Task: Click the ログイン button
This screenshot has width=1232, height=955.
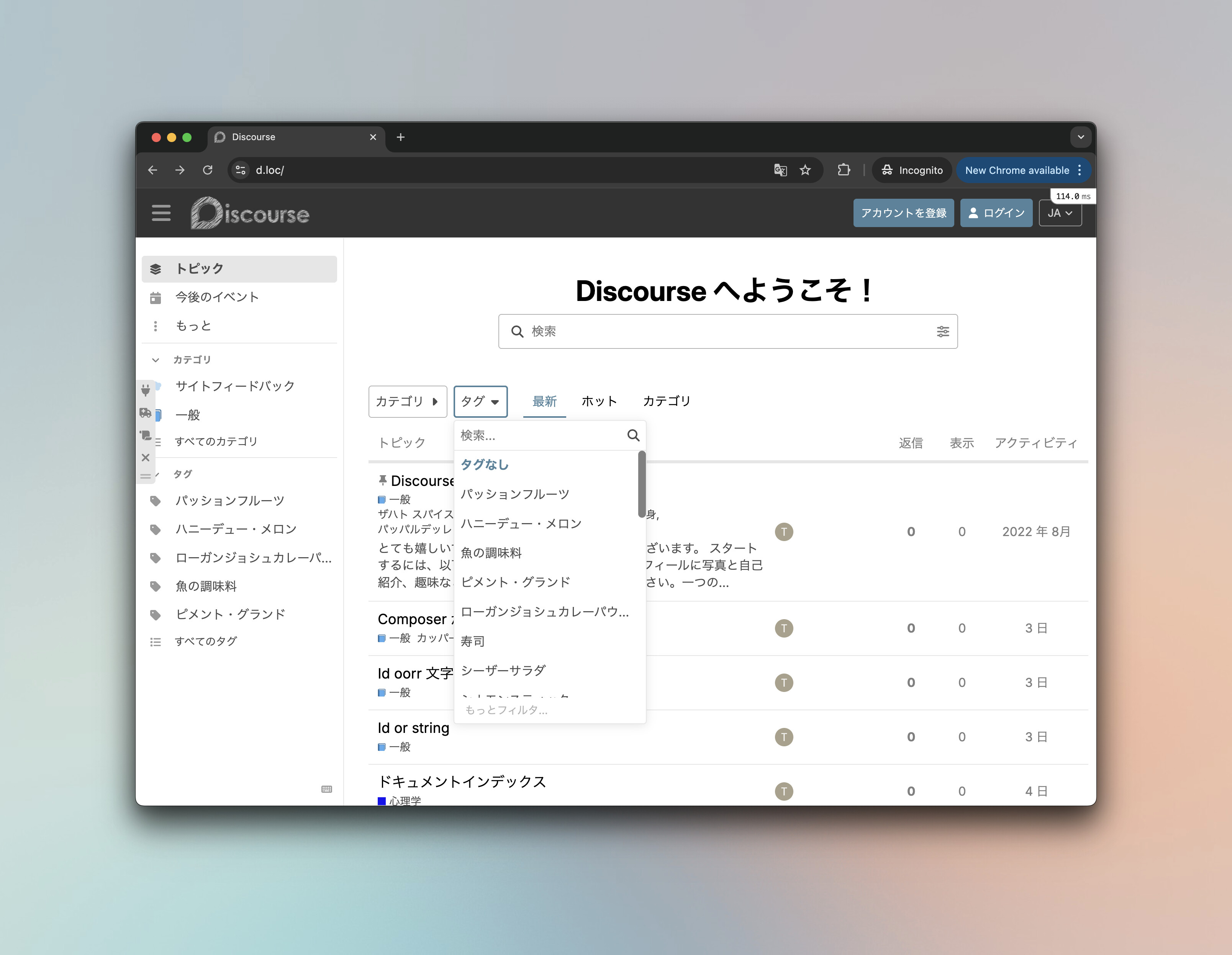Action: 996,213
